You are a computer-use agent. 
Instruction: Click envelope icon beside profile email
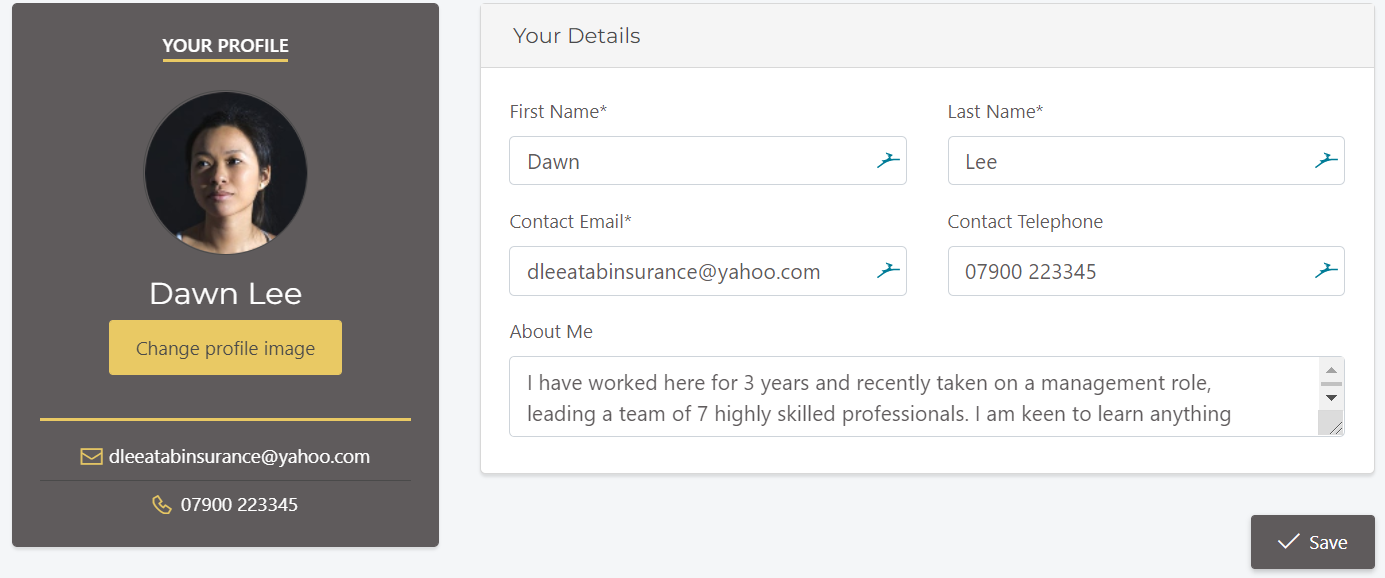[x=91, y=457]
